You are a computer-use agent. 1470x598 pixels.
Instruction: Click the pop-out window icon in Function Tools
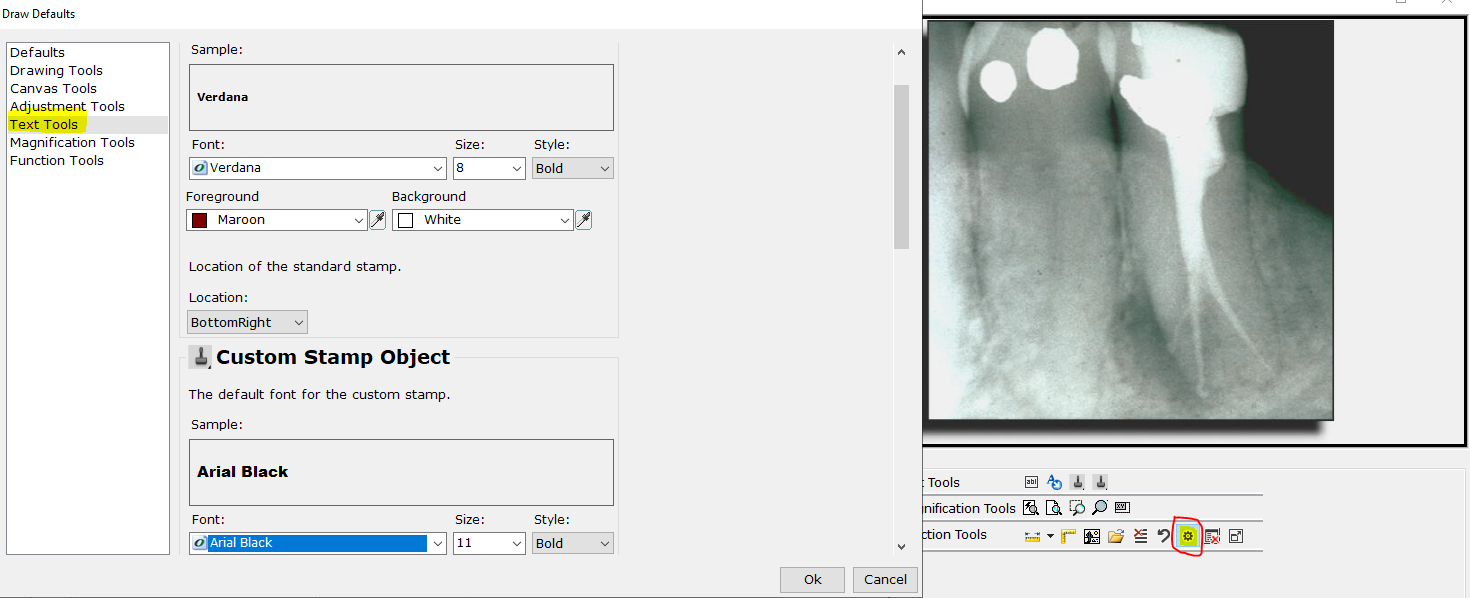tap(1236, 536)
